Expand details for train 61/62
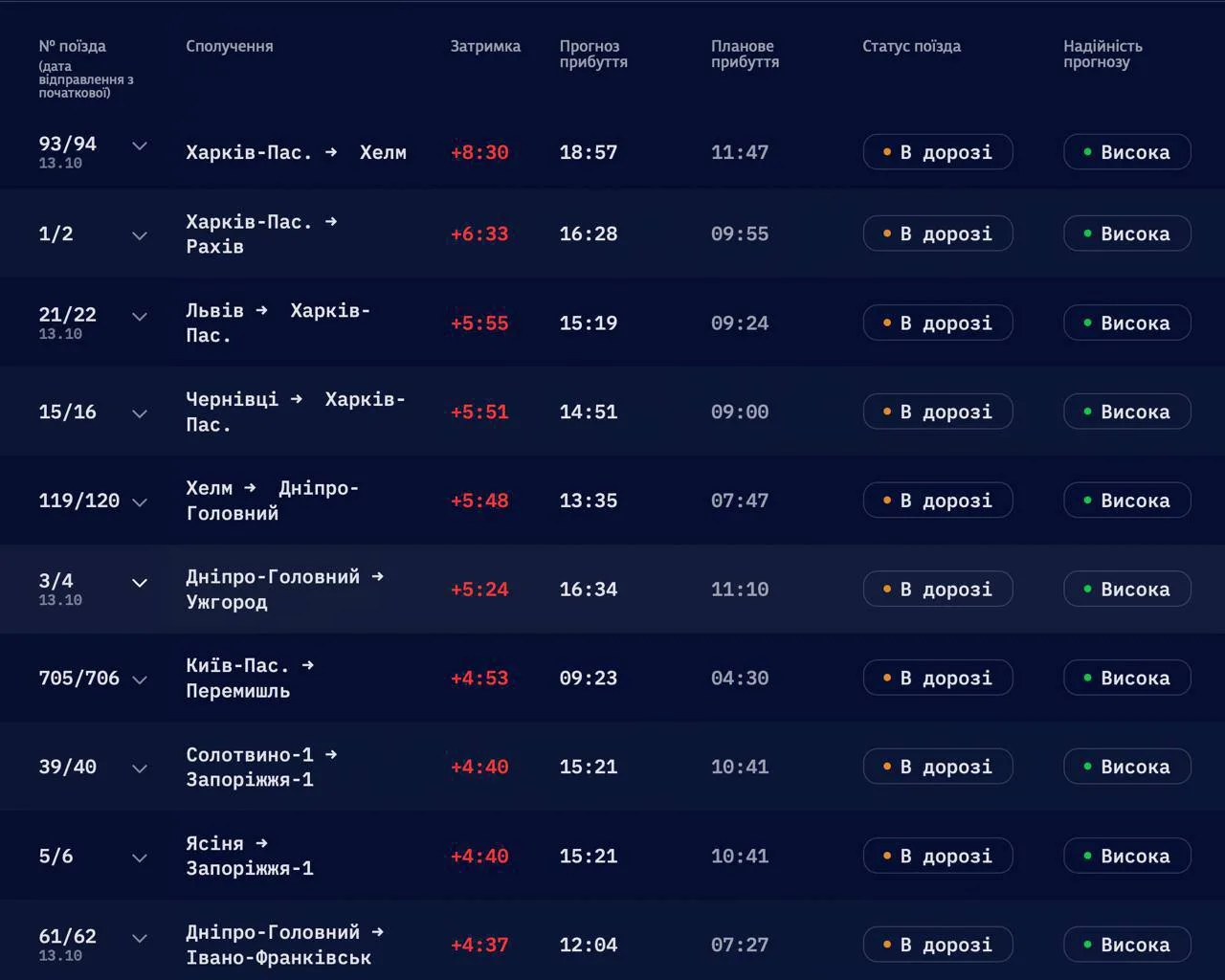 140,939
